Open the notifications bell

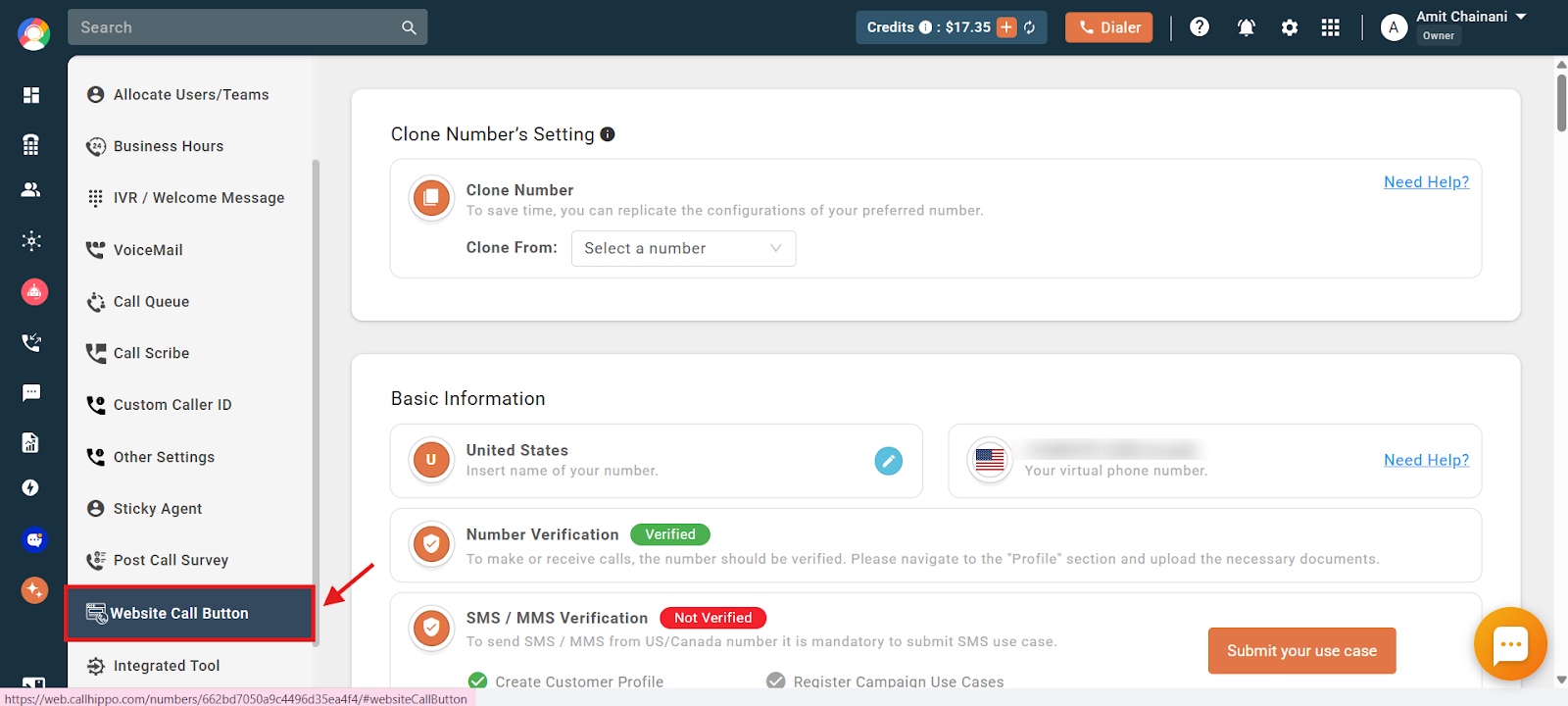coord(1247,27)
